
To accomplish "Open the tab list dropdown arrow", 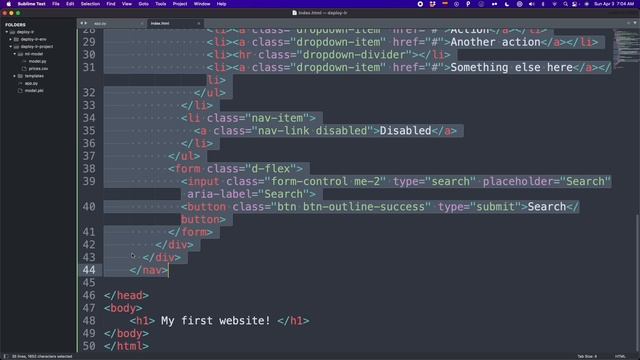I will click(635, 23).
